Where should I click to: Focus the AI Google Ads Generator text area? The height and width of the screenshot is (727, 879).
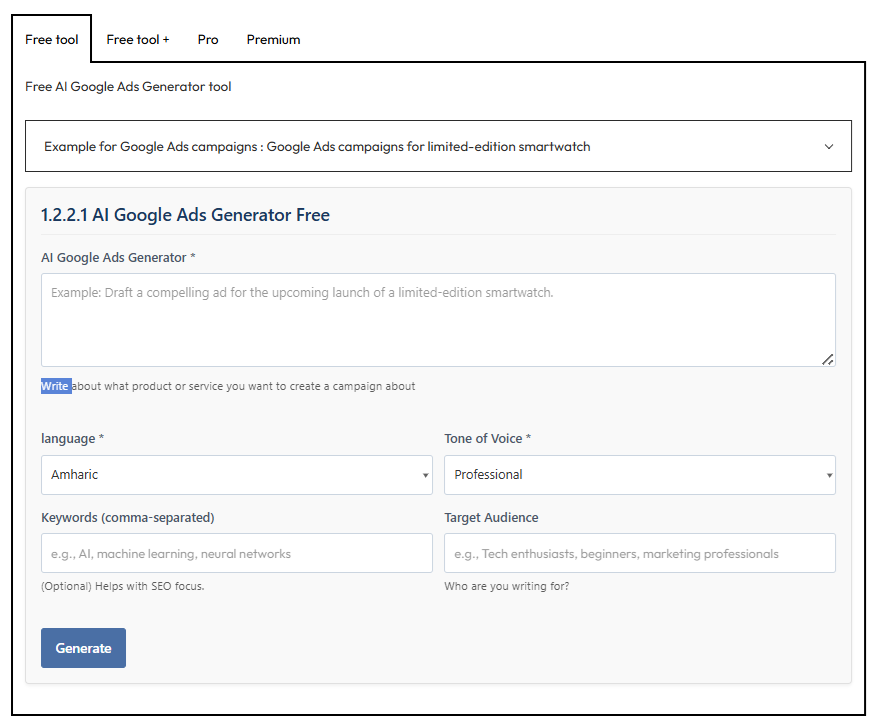(437, 320)
